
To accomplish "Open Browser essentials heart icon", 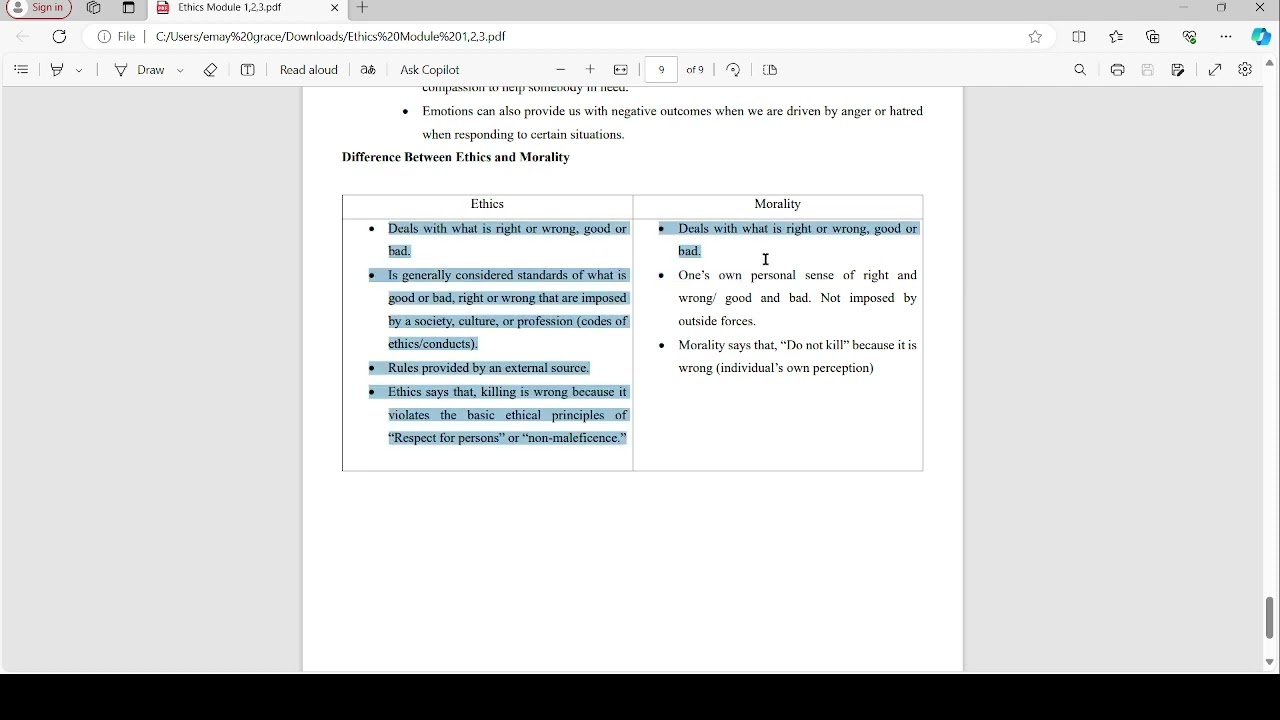I will 1190,37.
